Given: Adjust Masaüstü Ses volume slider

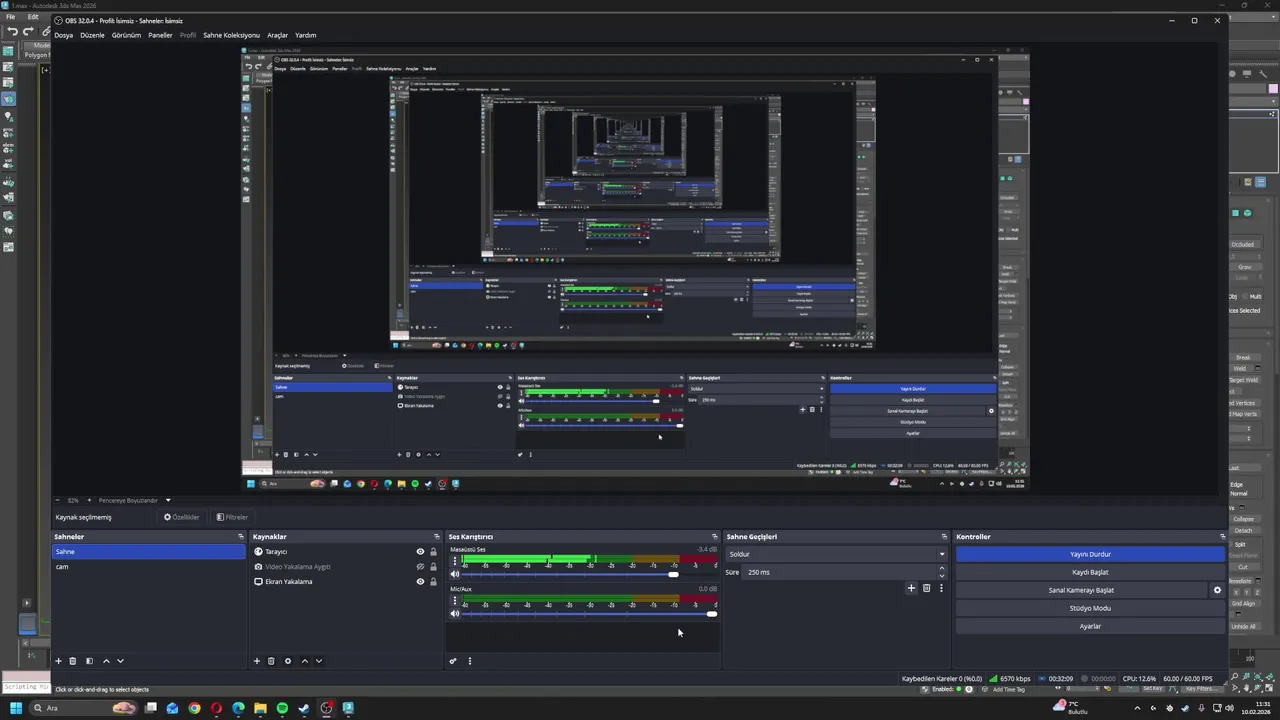Looking at the screenshot, I should tap(673, 574).
